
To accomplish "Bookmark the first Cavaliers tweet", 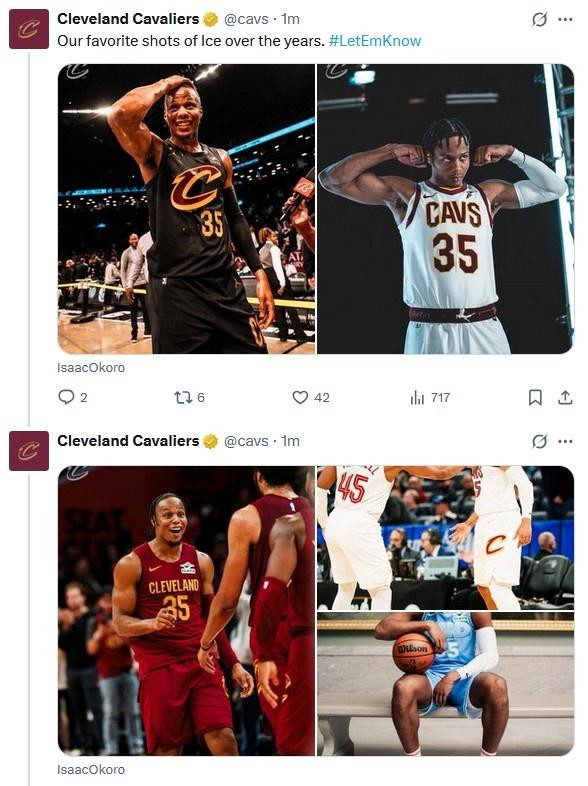I will (x=535, y=398).
